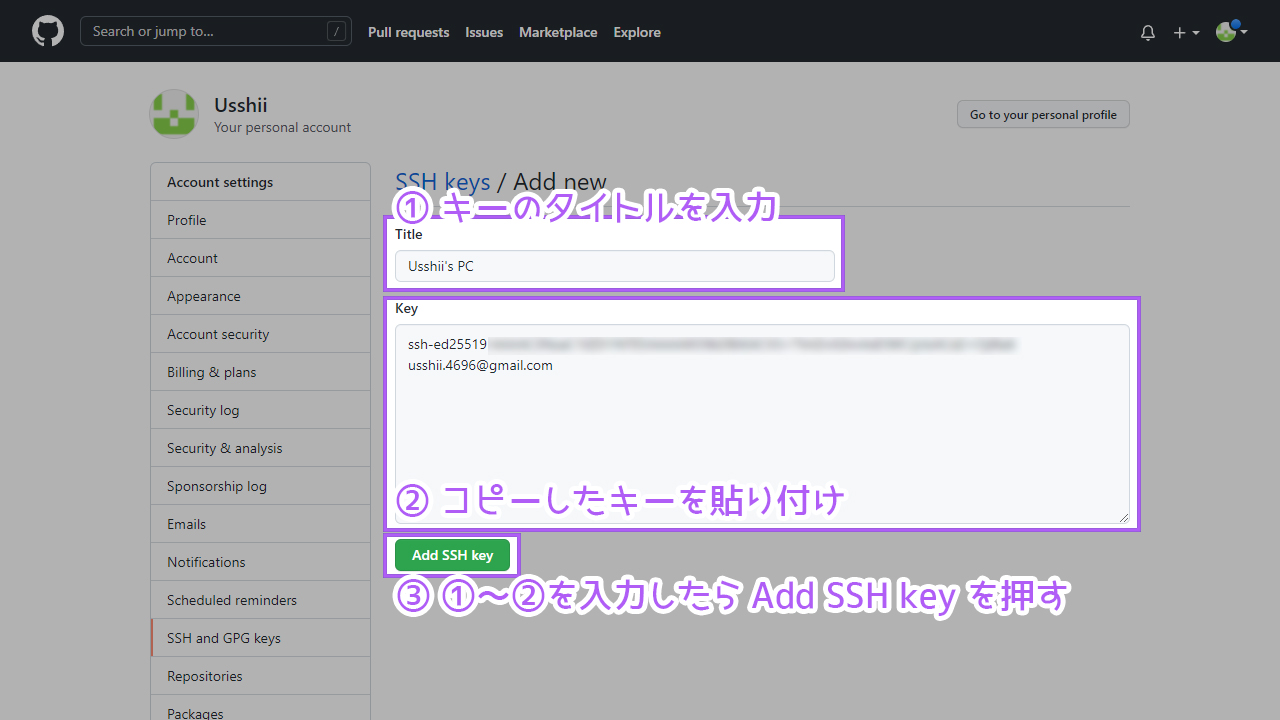This screenshot has height=720, width=1280.
Task: Open Security log in sidebar
Action: (x=260, y=410)
